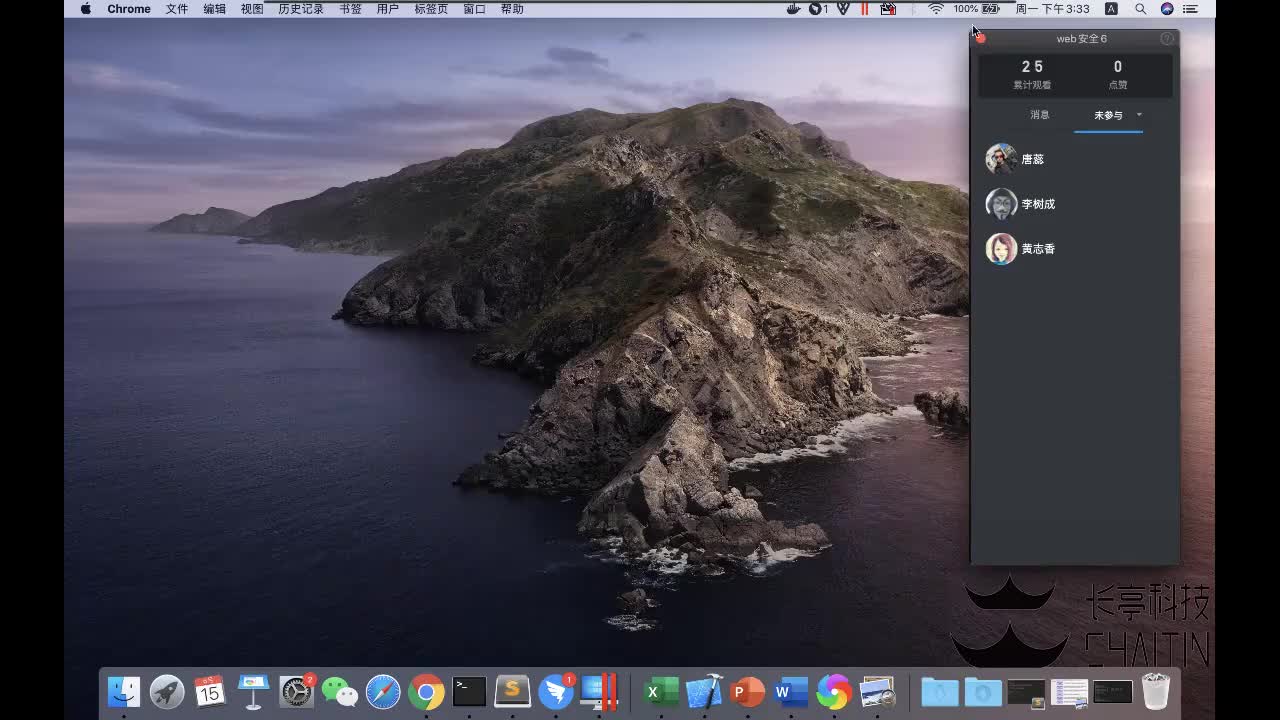
Task: Select 黄志香 from the participant list
Action: coord(1038,249)
